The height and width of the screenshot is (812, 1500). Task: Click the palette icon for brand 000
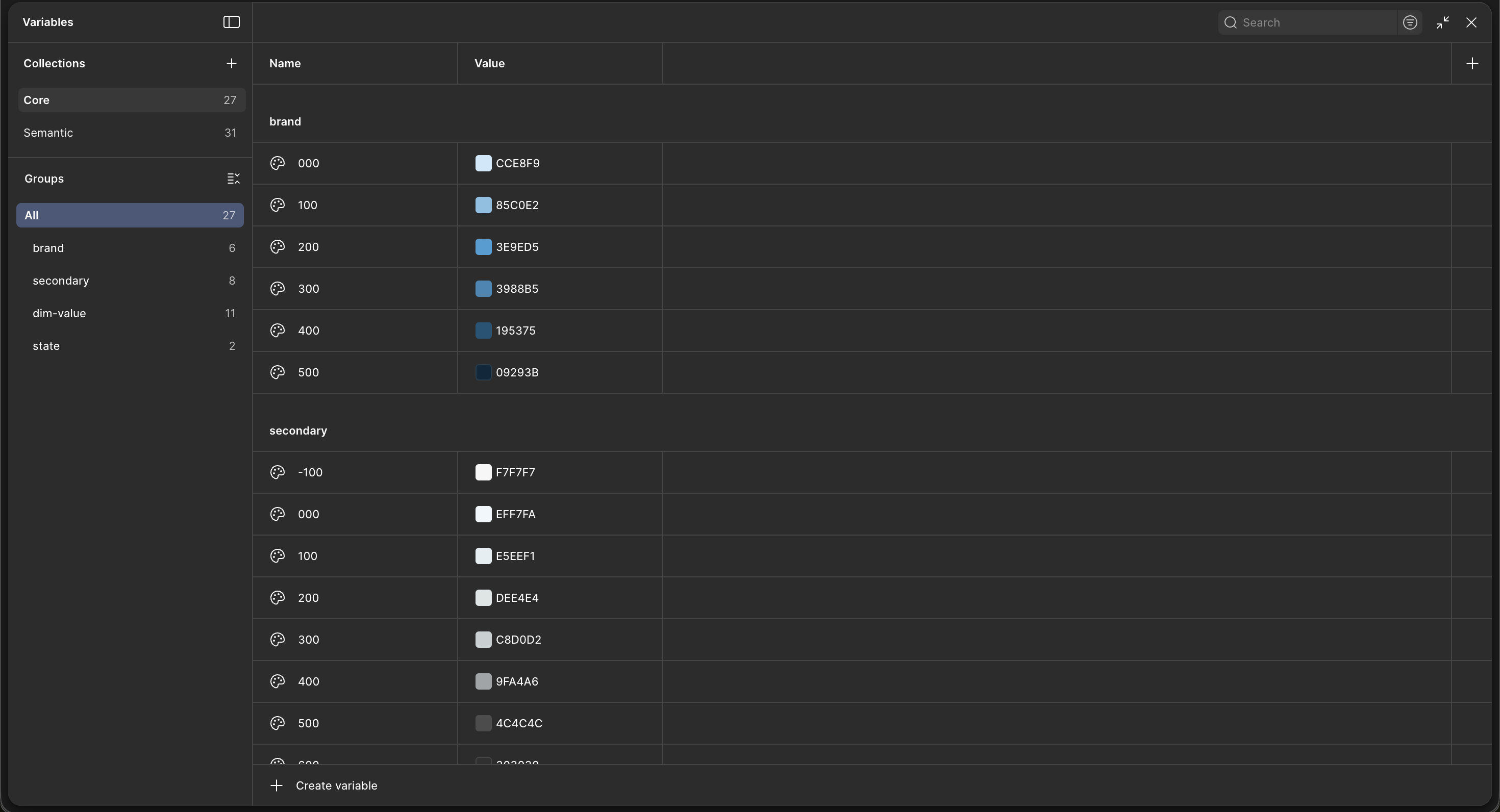(277, 164)
